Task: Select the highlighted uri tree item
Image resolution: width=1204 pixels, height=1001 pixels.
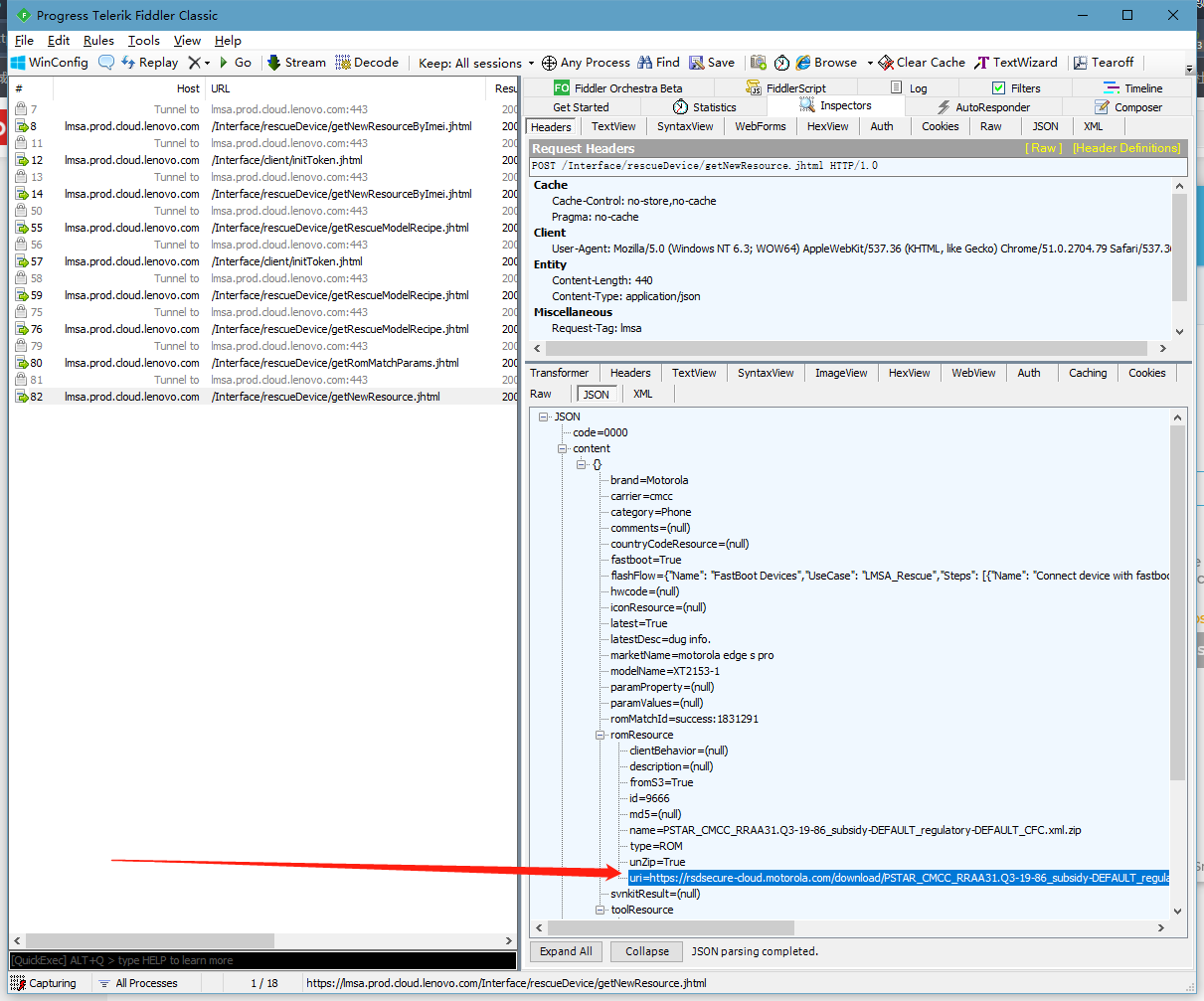Action: (x=899, y=878)
